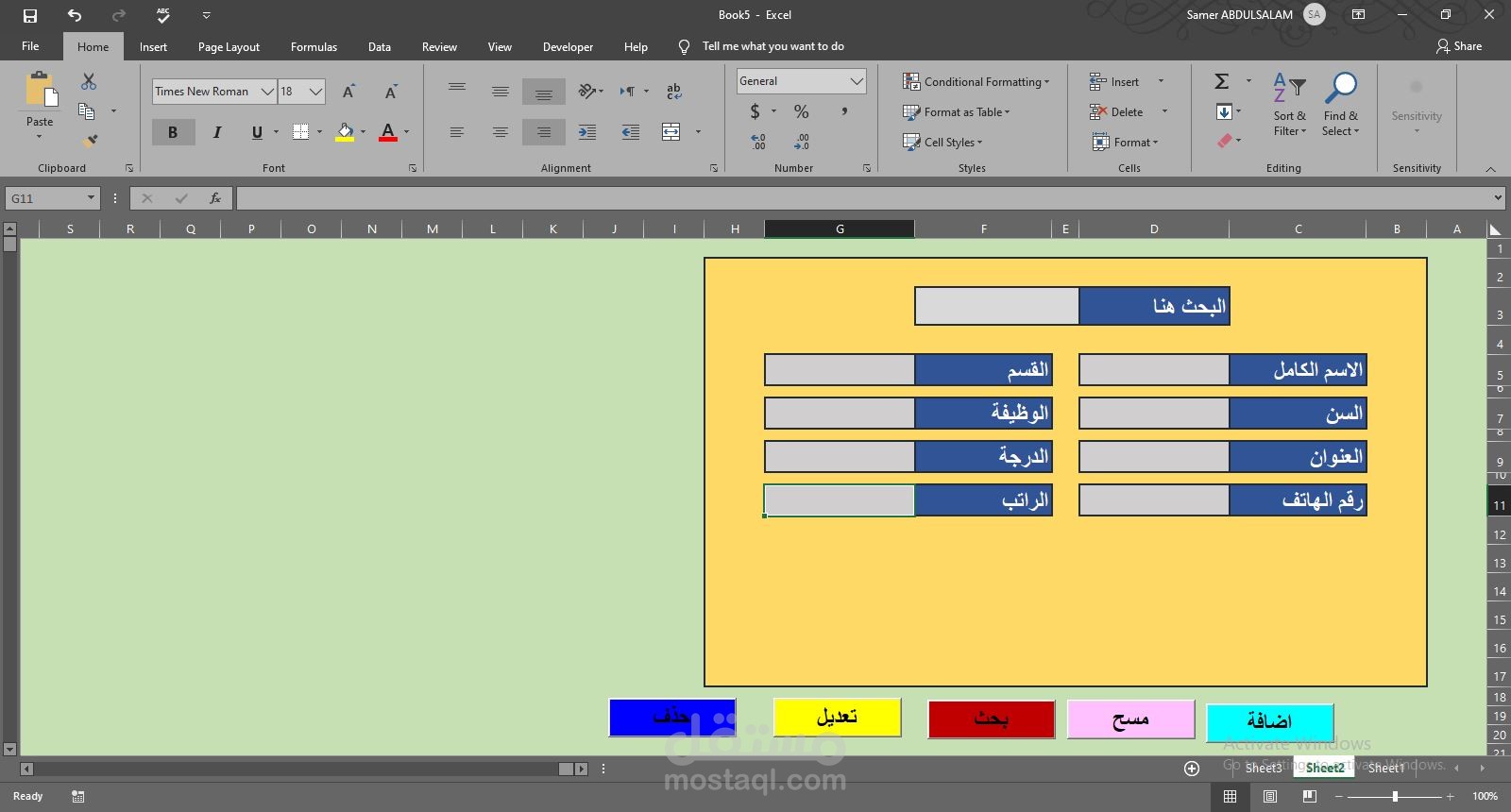Select the Sheet1 worksheet tab

click(1386, 769)
